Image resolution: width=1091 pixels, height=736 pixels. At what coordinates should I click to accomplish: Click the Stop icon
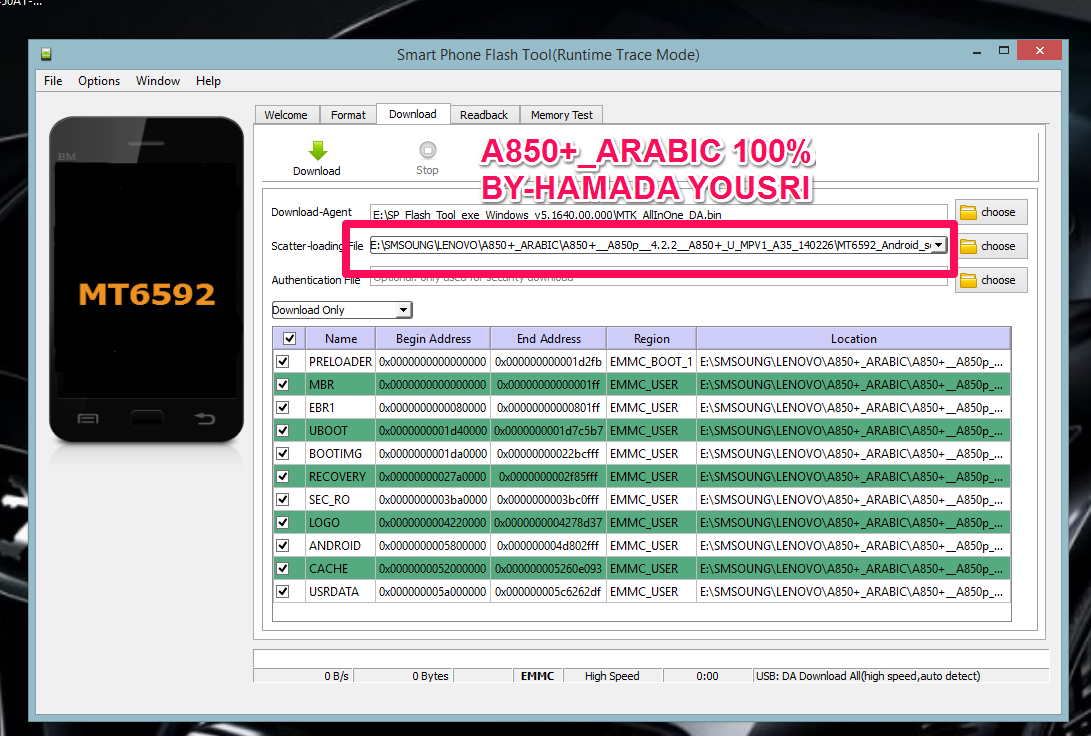pyautogui.click(x=427, y=150)
